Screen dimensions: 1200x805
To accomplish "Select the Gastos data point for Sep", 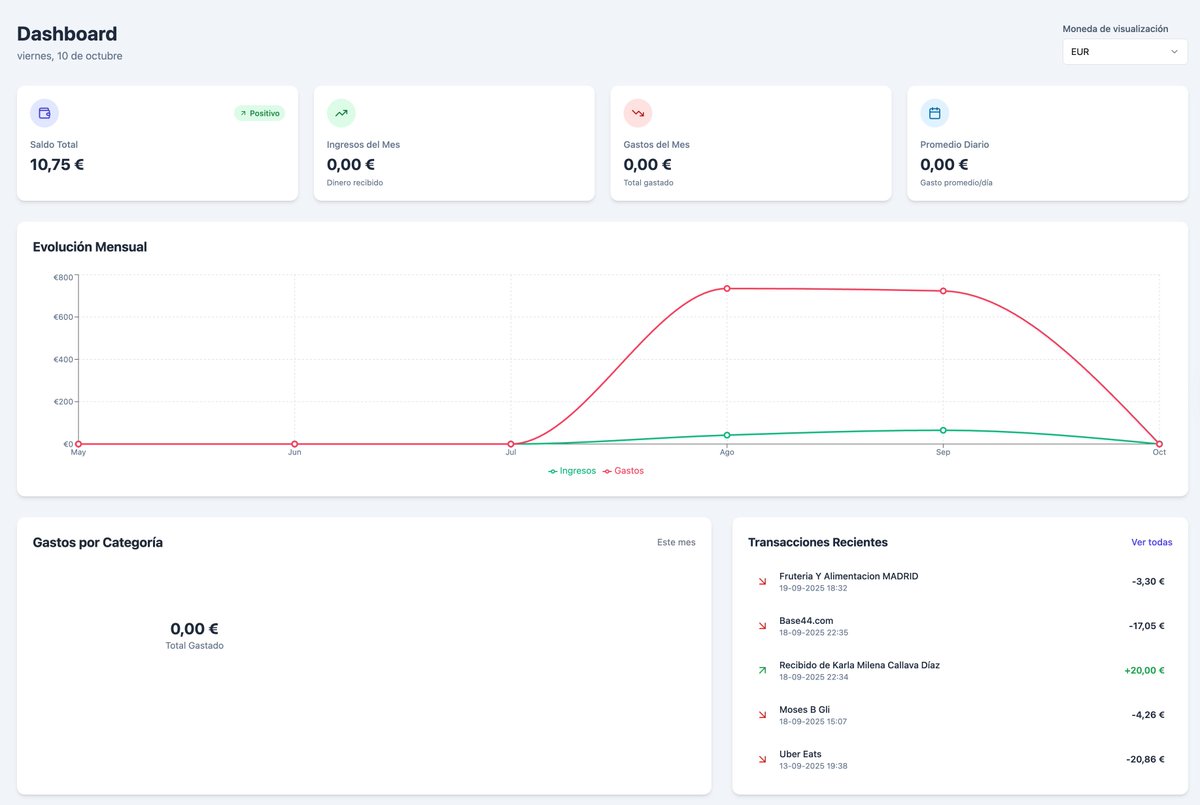I will (943, 291).
